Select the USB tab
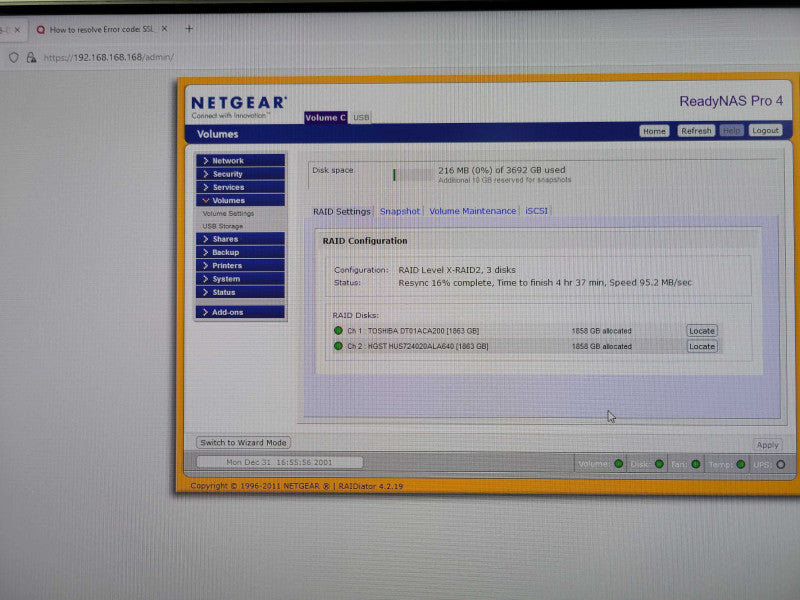The image size is (800, 600). point(361,117)
